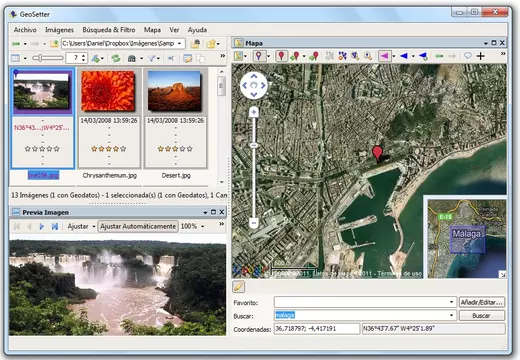Click the green back arrow in map toolbar
The width and height of the screenshot is (520, 360).
tap(439, 56)
